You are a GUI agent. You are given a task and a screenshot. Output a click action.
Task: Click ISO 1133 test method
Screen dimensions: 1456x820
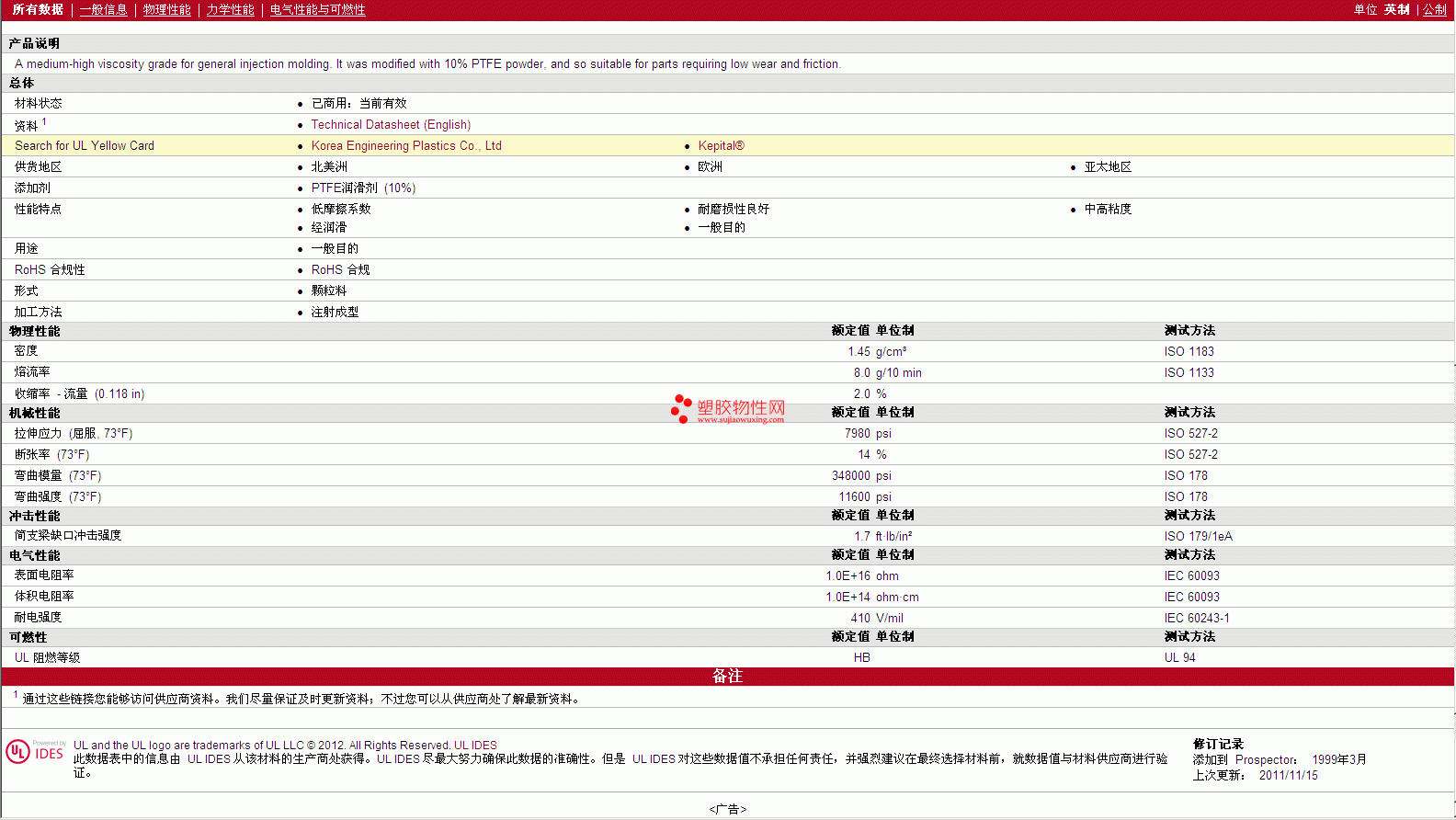(1189, 372)
